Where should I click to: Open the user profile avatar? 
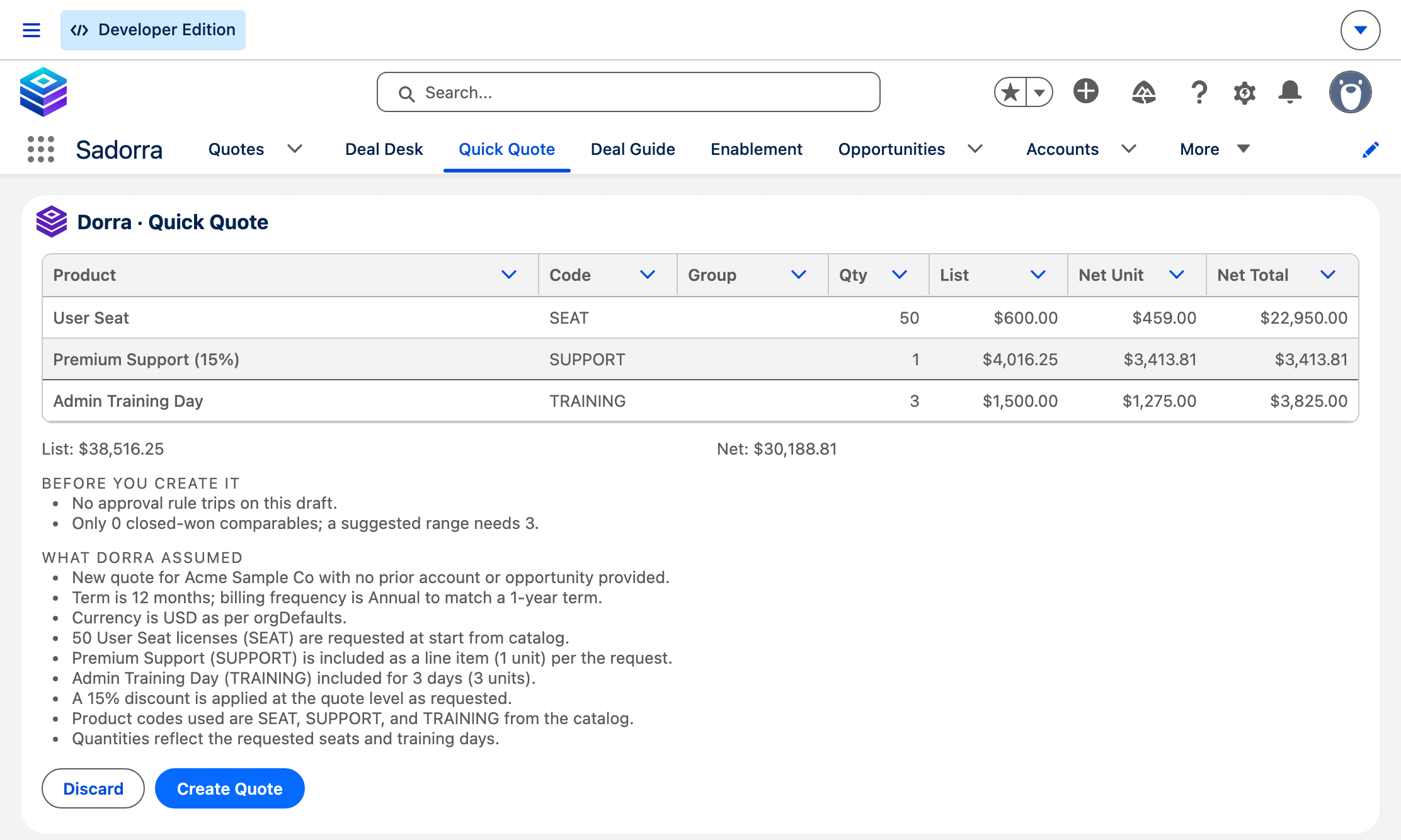(x=1350, y=92)
